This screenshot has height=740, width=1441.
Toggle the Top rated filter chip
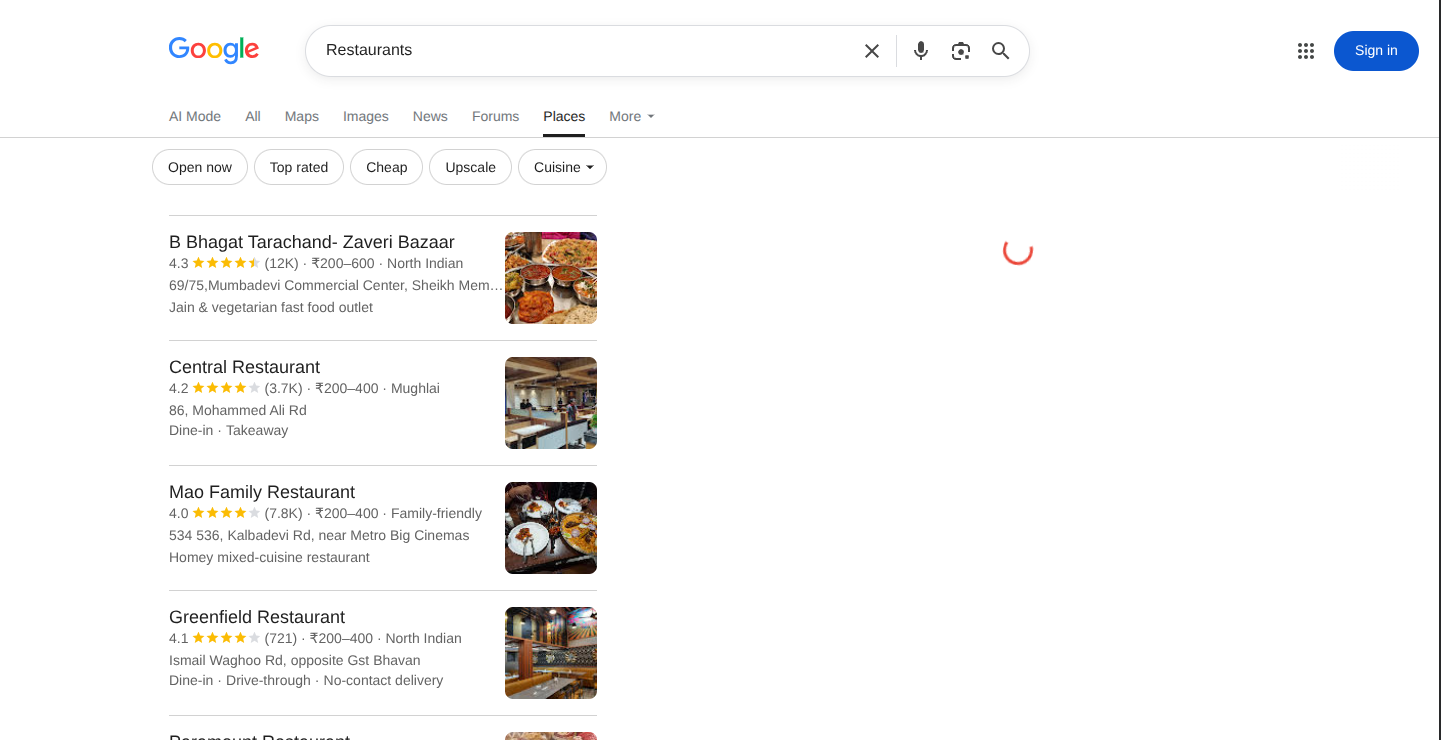(x=299, y=167)
